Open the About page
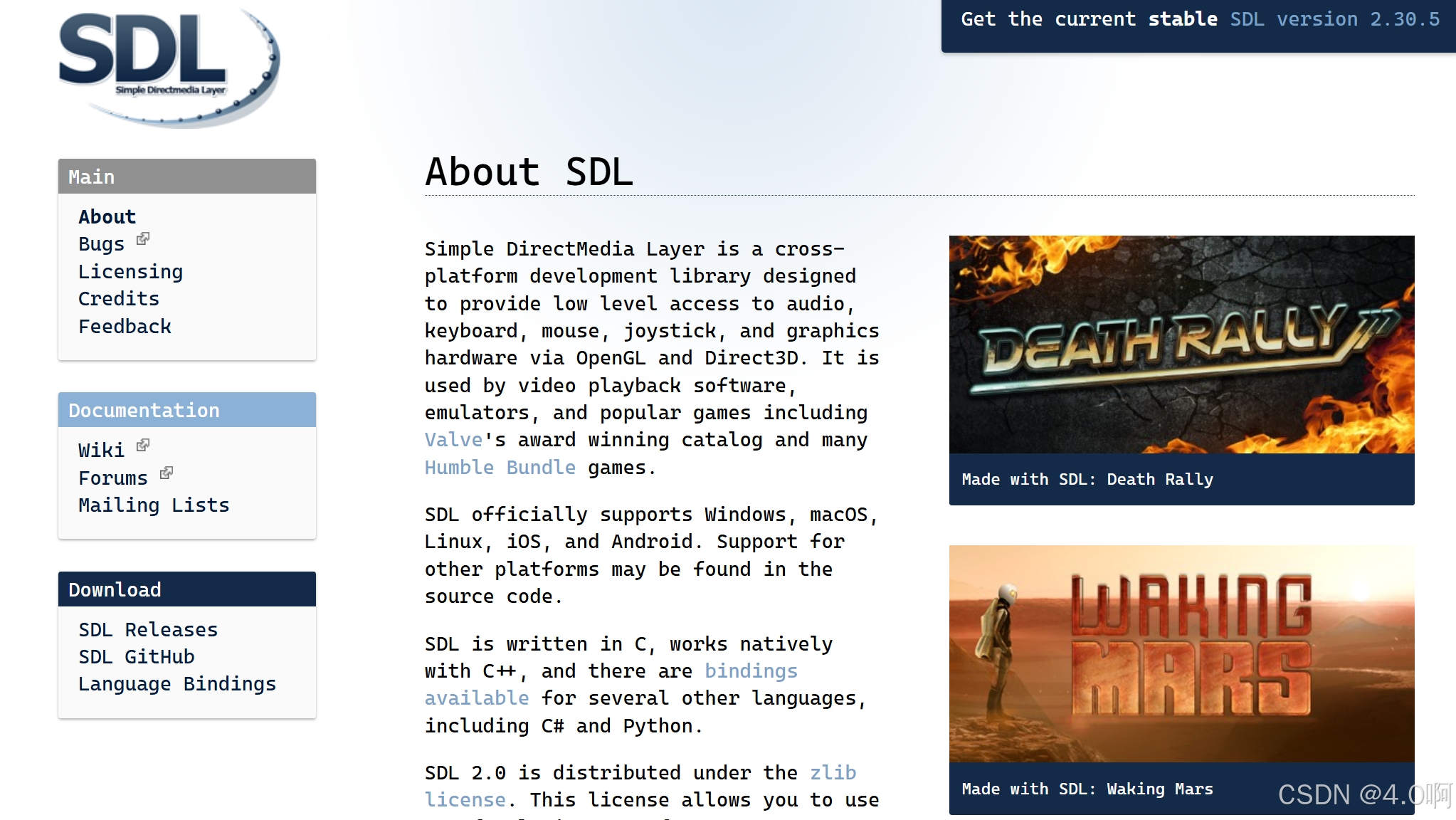 tap(107, 216)
